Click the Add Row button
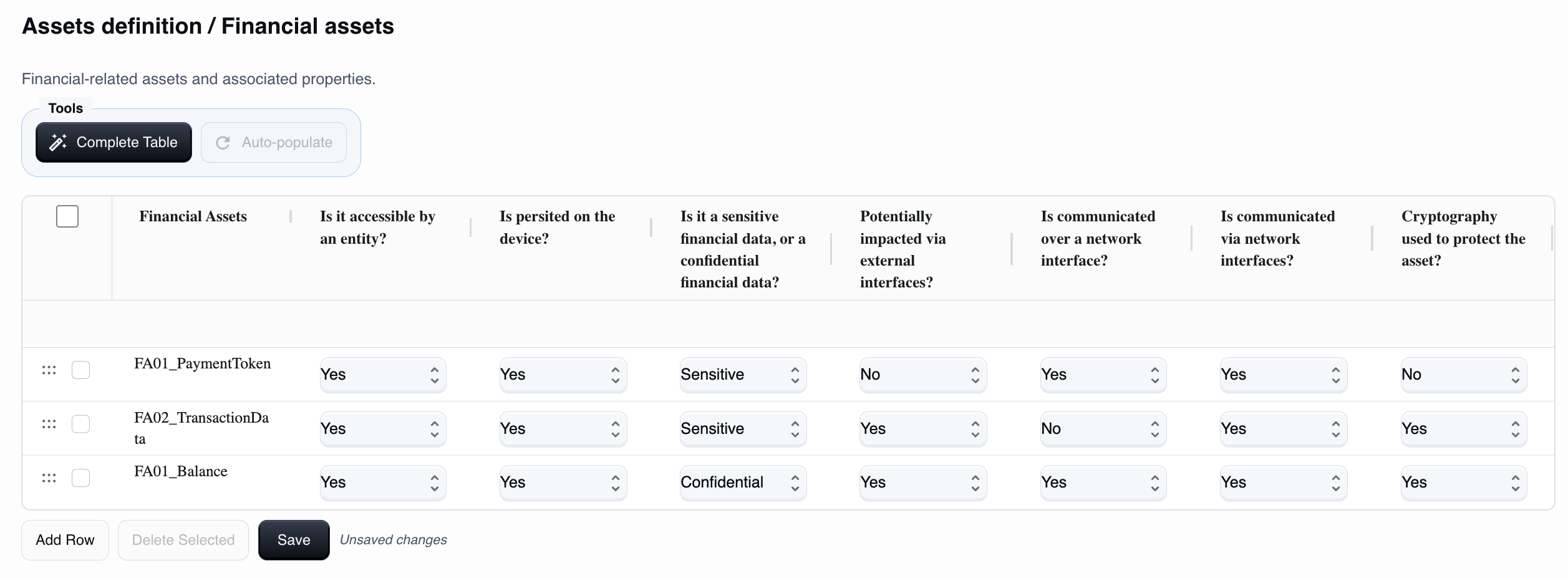Screen dimensions: 1568x581 [65, 540]
